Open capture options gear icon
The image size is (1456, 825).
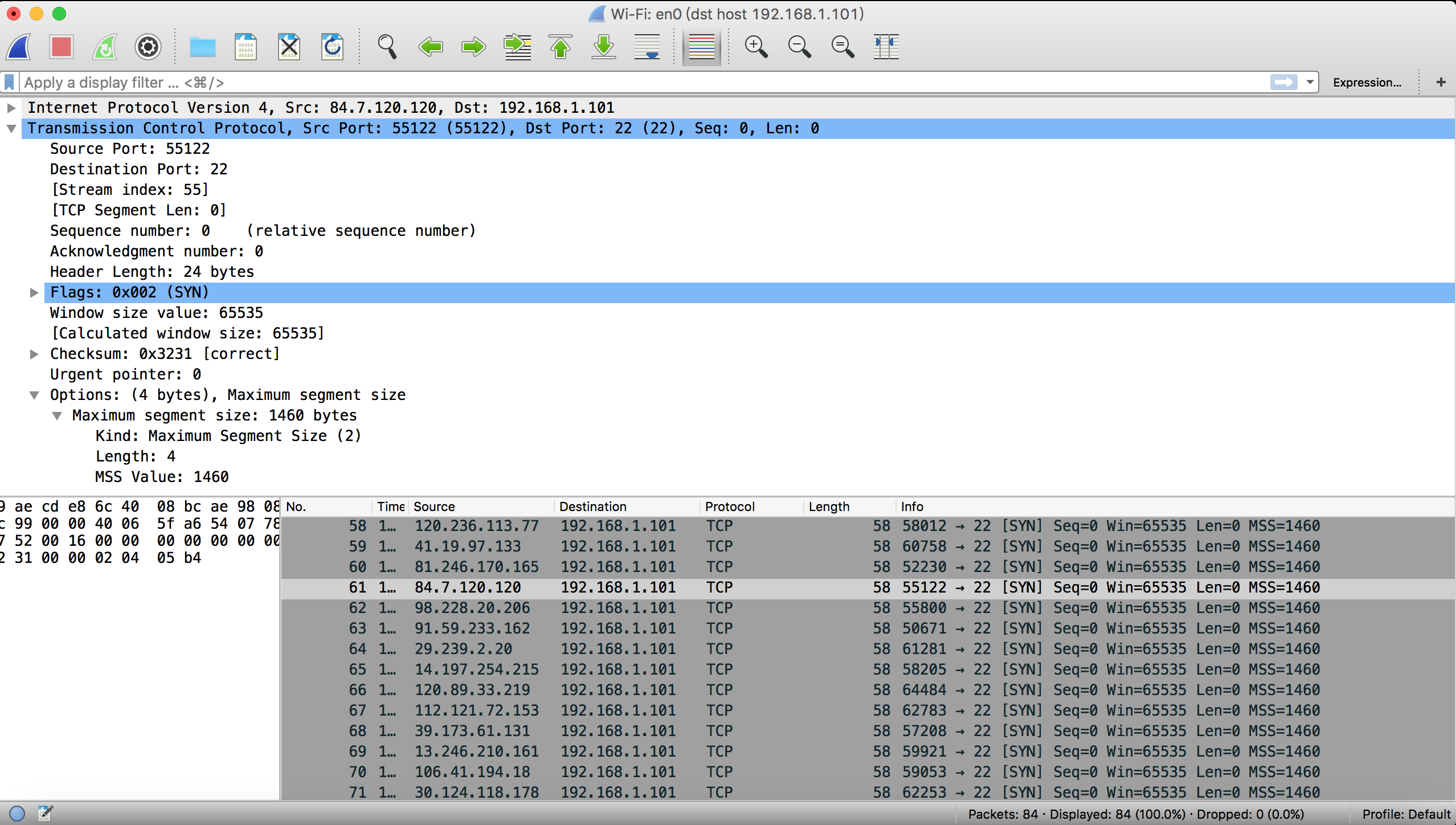(x=148, y=47)
